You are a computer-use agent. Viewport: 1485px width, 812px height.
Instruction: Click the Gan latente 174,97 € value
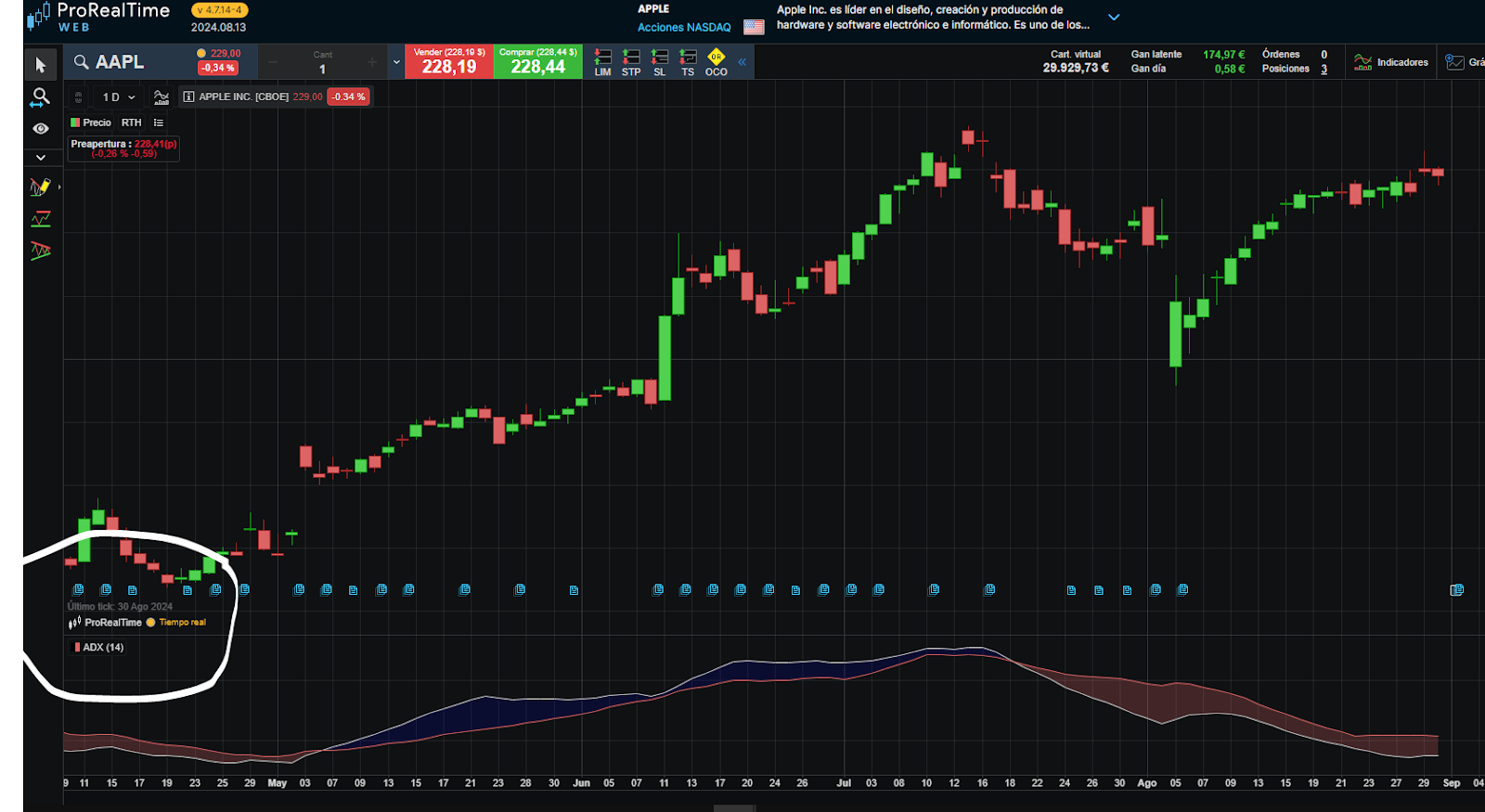pyautogui.click(x=1224, y=55)
